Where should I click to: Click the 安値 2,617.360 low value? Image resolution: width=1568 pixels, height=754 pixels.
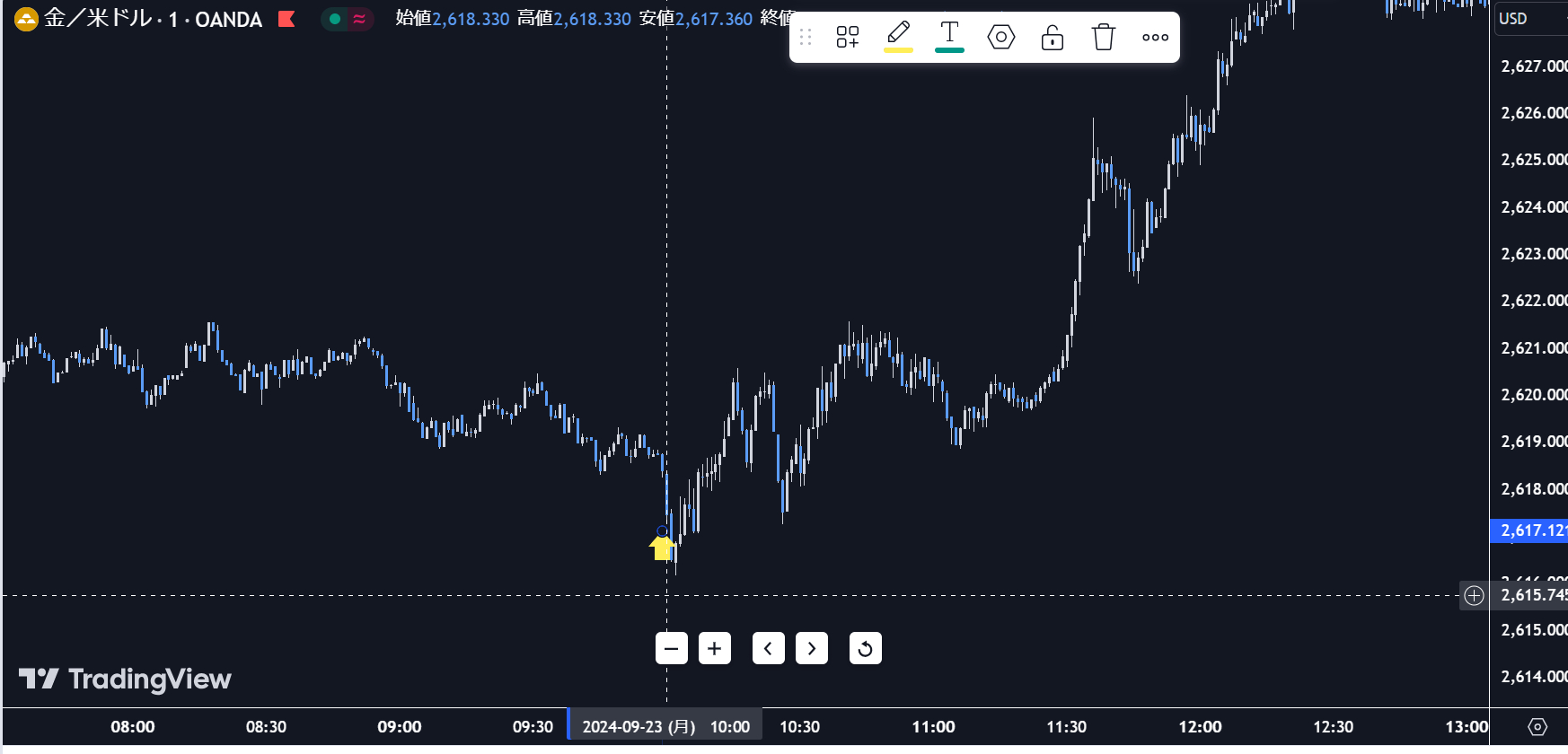(696, 19)
